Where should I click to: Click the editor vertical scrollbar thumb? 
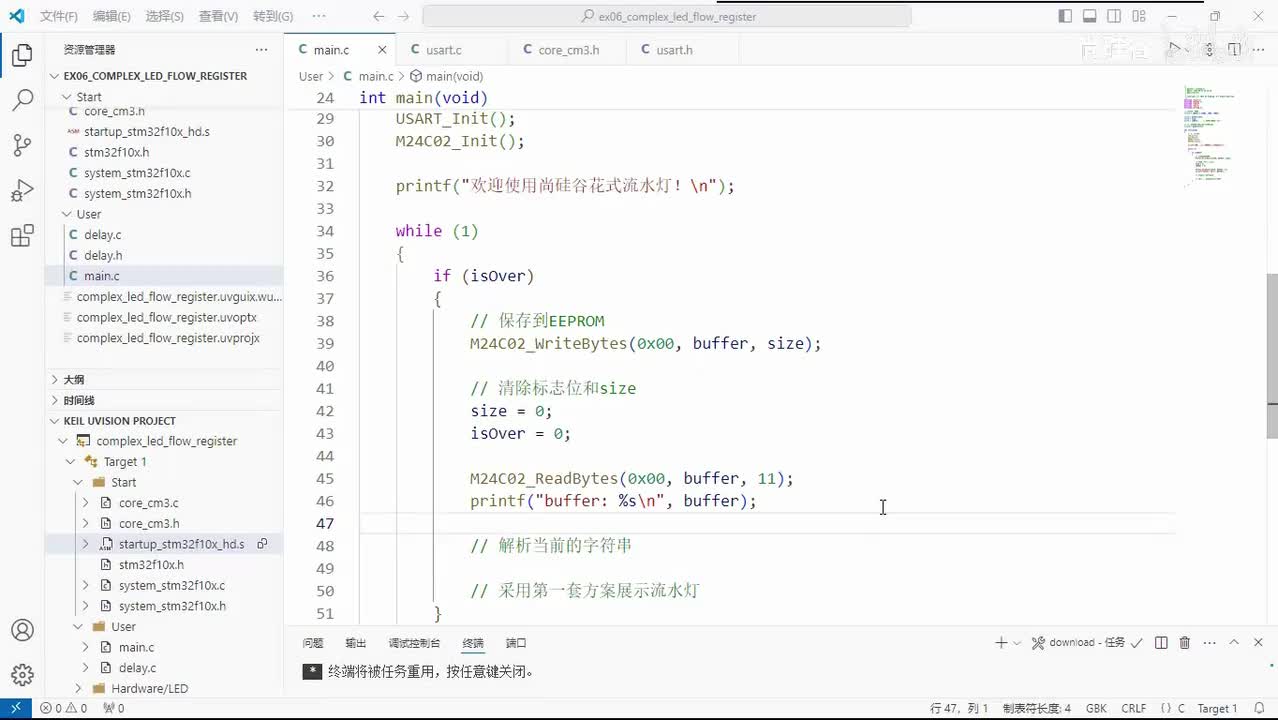coord(1272,356)
